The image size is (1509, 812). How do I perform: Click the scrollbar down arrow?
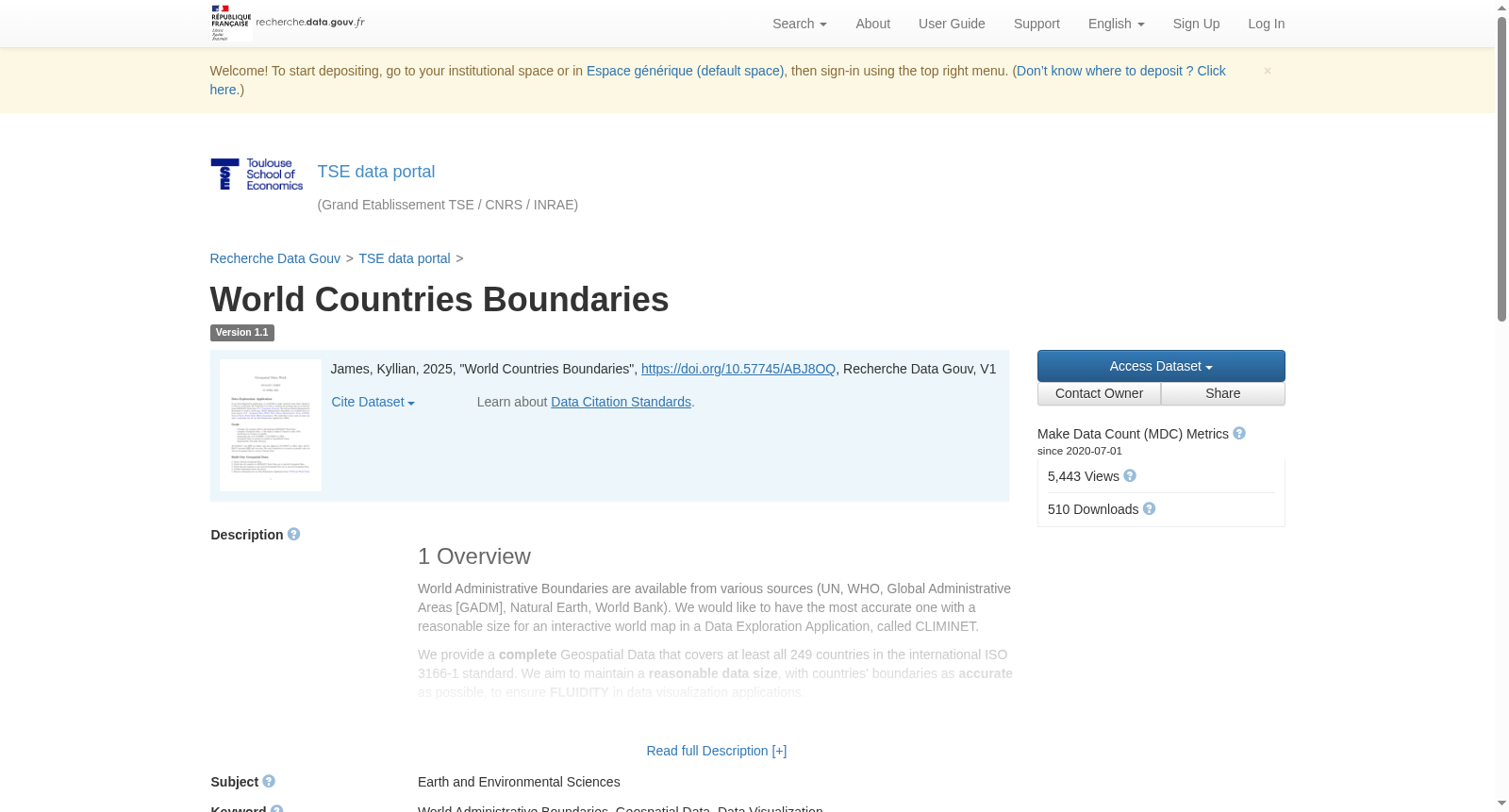tap(1501, 804)
